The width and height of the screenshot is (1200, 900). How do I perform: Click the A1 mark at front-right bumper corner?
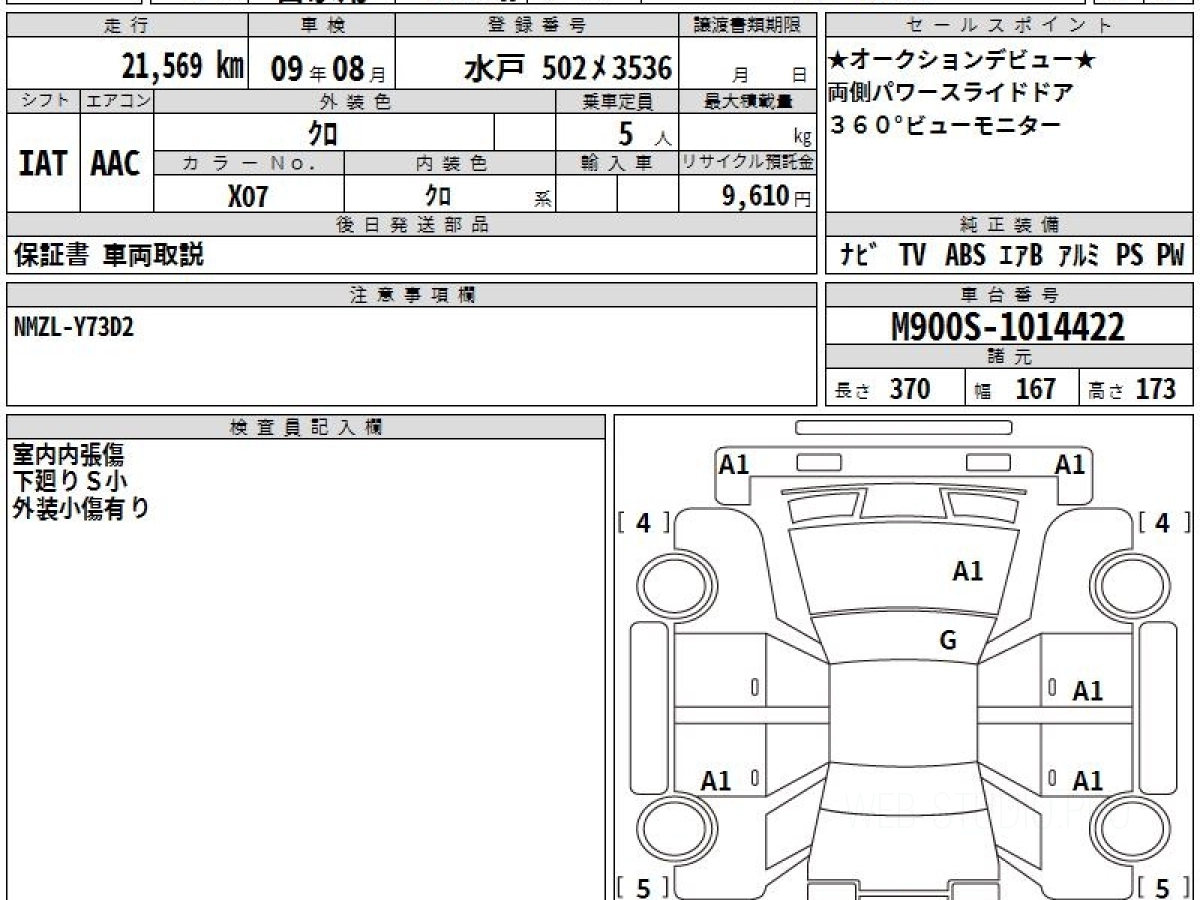click(x=1070, y=464)
